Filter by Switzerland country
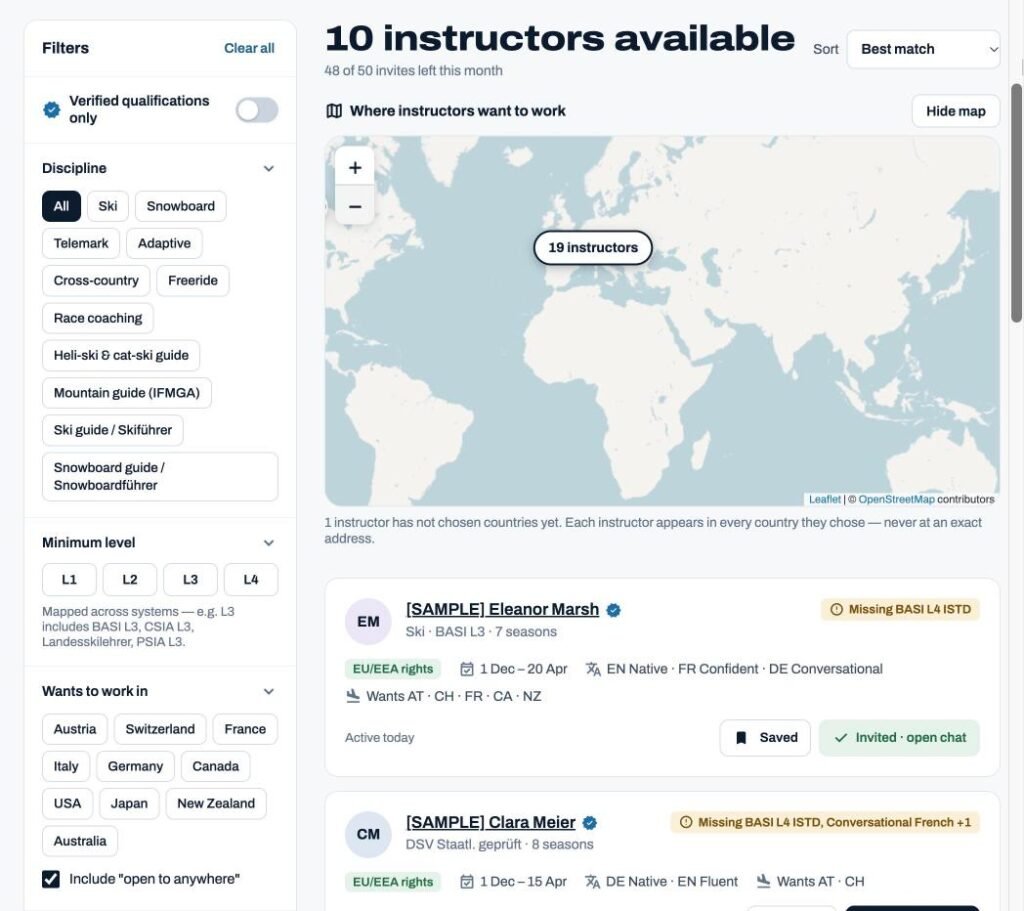This screenshot has height=911, width=1024. coord(160,729)
